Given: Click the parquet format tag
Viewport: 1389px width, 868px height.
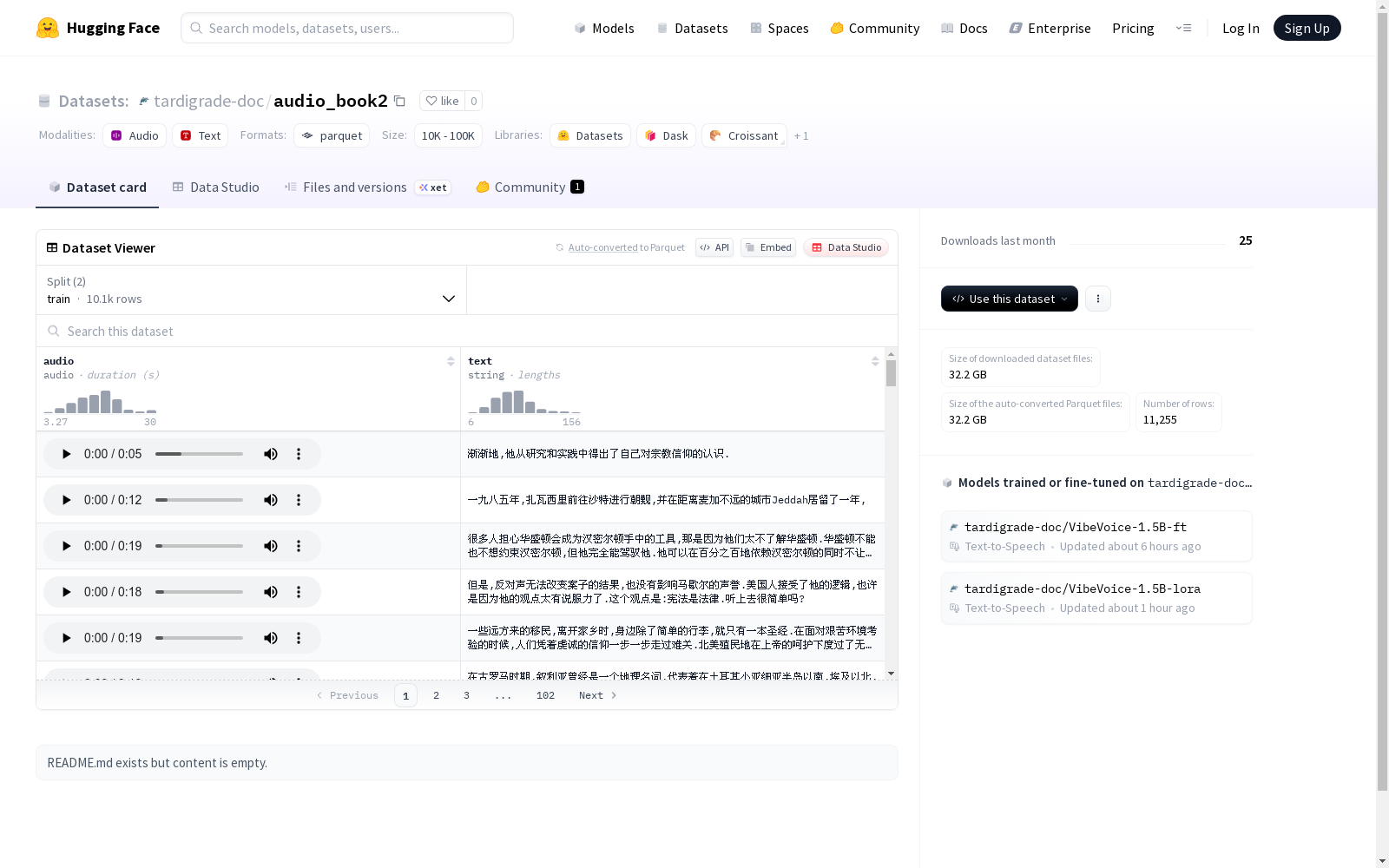Looking at the screenshot, I should click(x=332, y=135).
